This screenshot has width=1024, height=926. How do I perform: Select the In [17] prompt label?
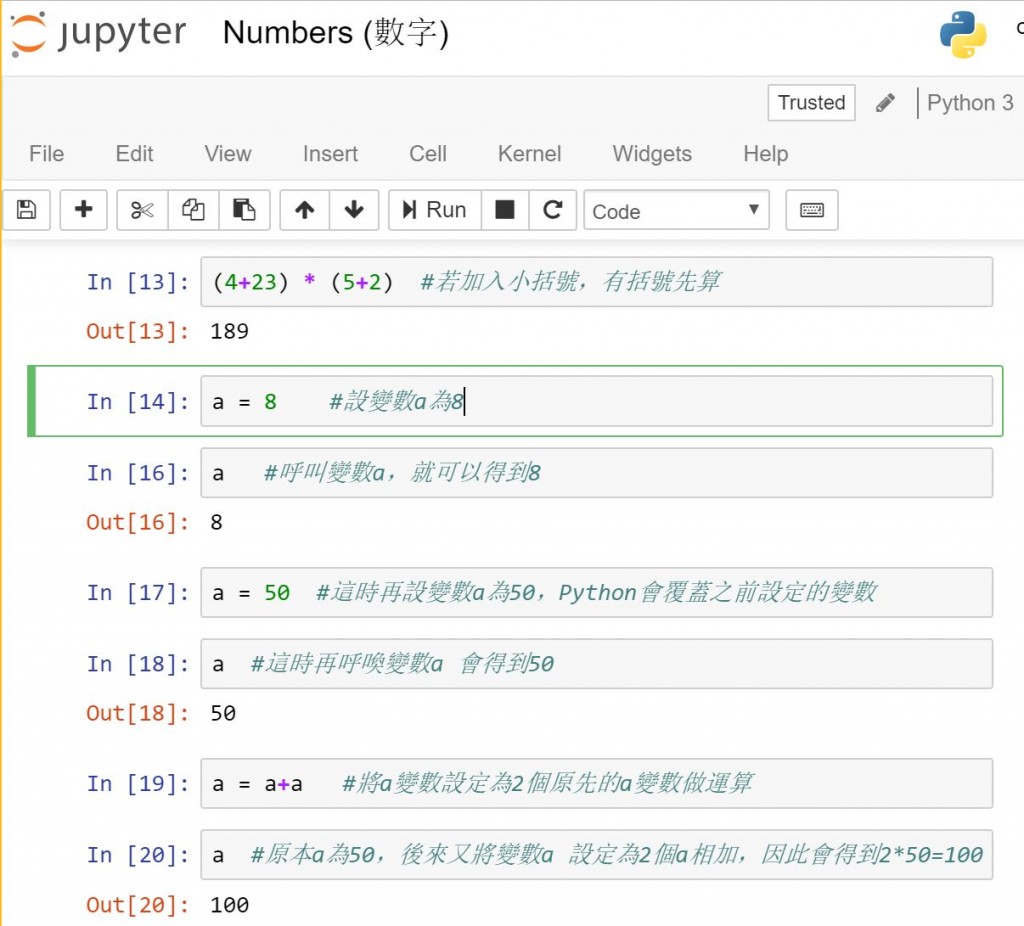coord(138,593)
